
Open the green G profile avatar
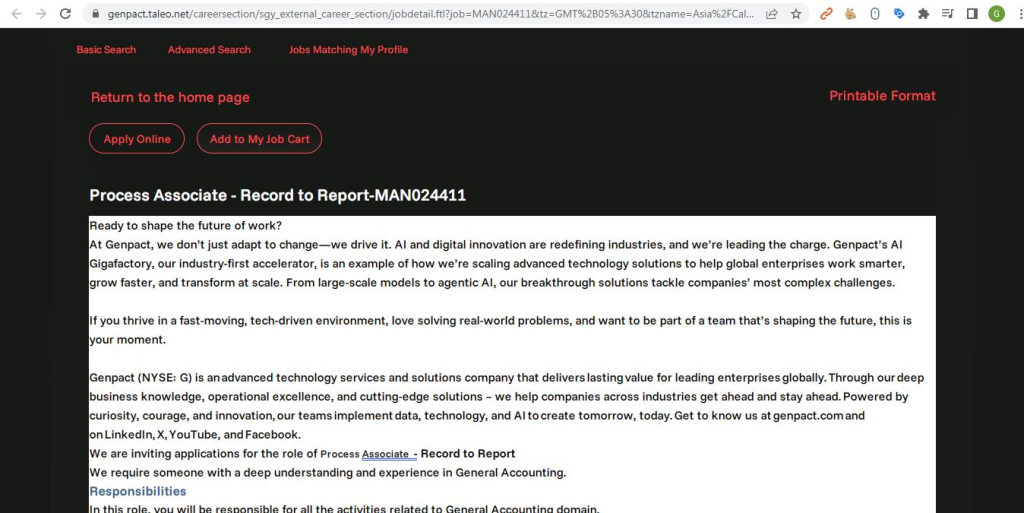click(997, 14)
